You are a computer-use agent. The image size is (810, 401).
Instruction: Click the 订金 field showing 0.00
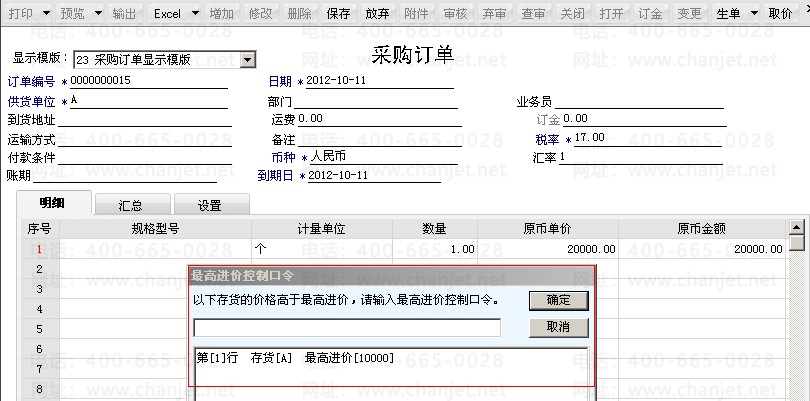(645, 119)
